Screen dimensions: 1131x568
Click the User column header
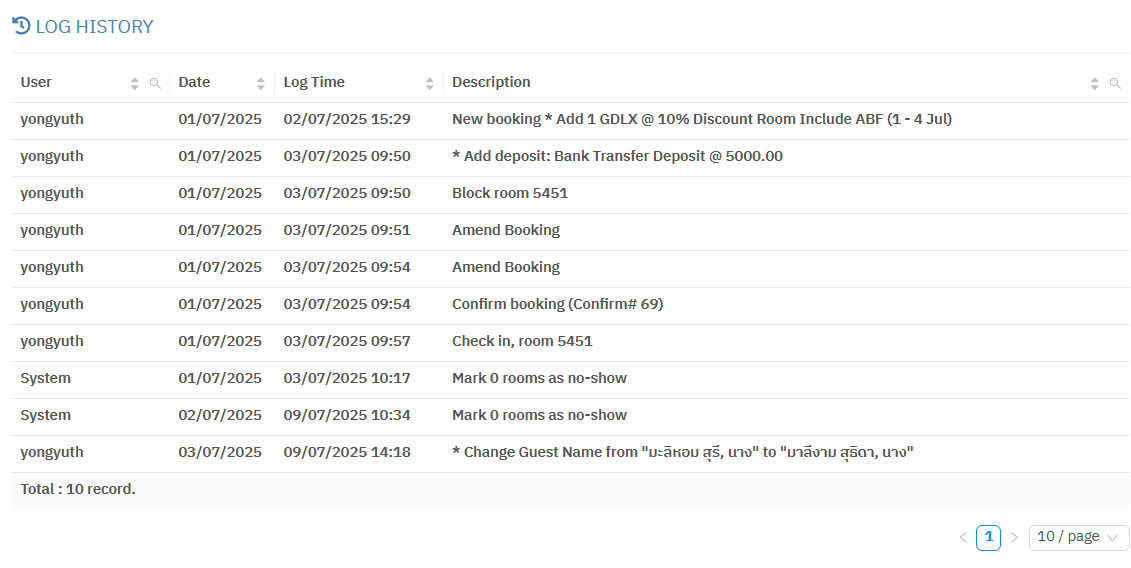[37, 82]
